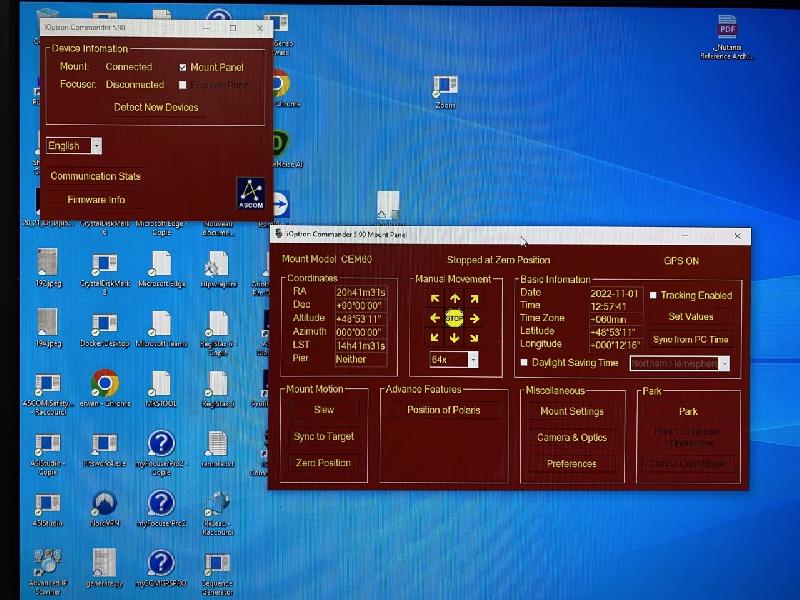Open Mount Settings

[x=572, y=411]
